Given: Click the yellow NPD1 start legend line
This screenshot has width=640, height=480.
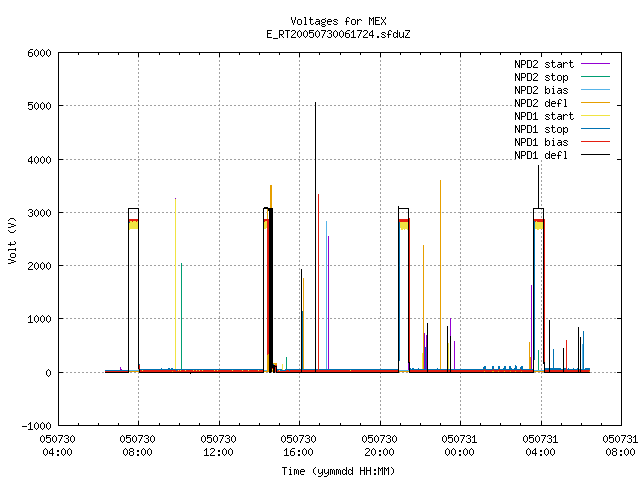Looking at the screenshot, I should [x=596, y=116].
